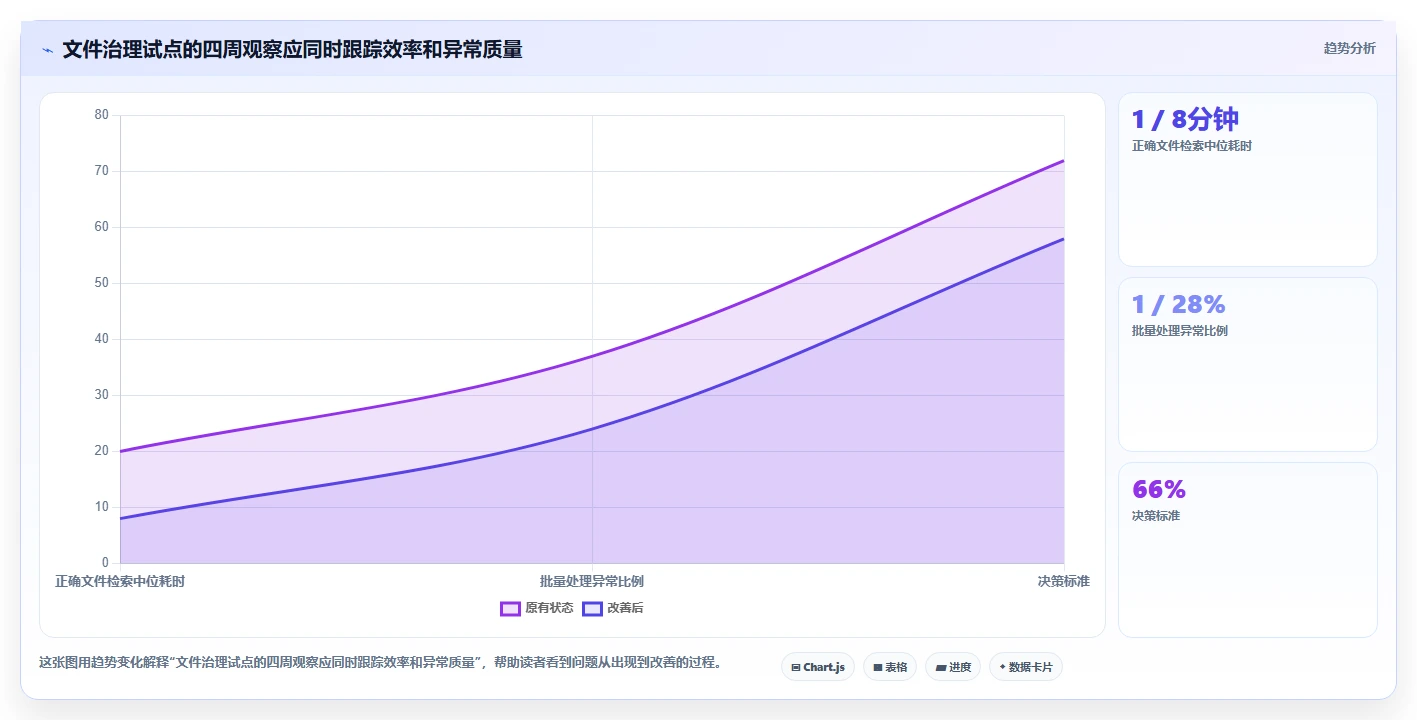Click the y-axis value 50
Screen dimensions: 1417x720
(101, 283)
